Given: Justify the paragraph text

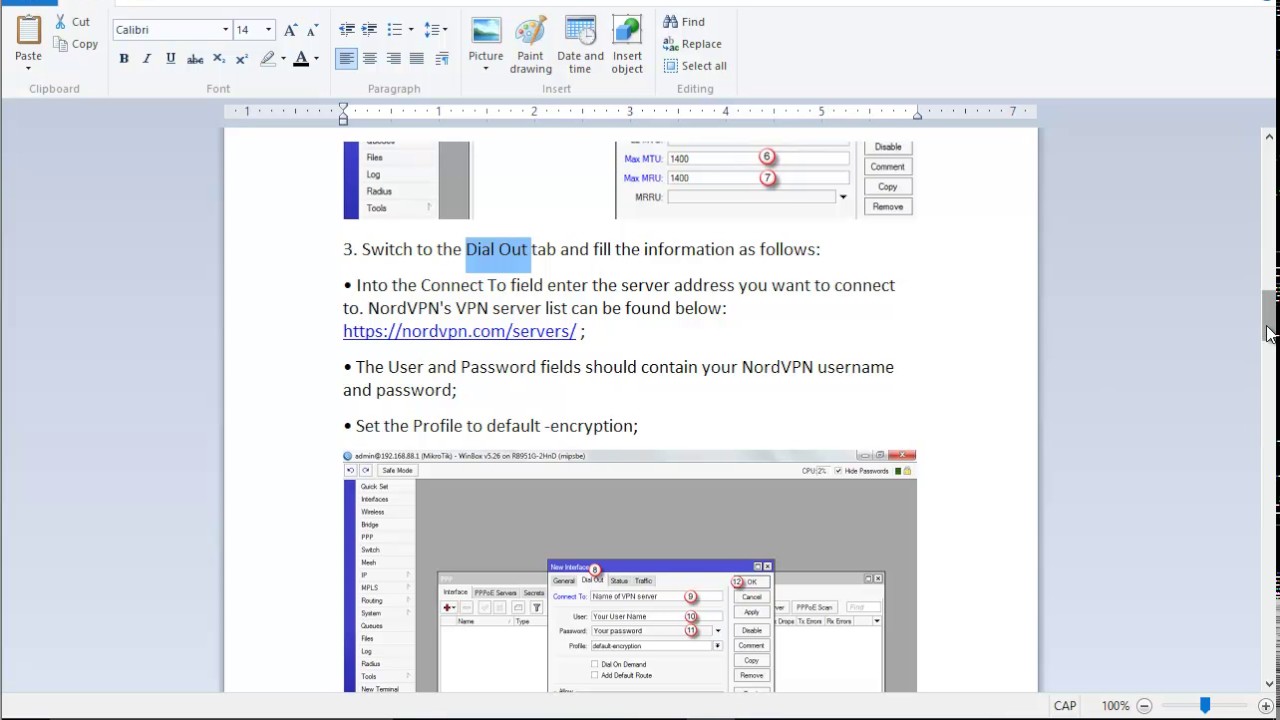Looking at the screenshot, I should [417, 59].
